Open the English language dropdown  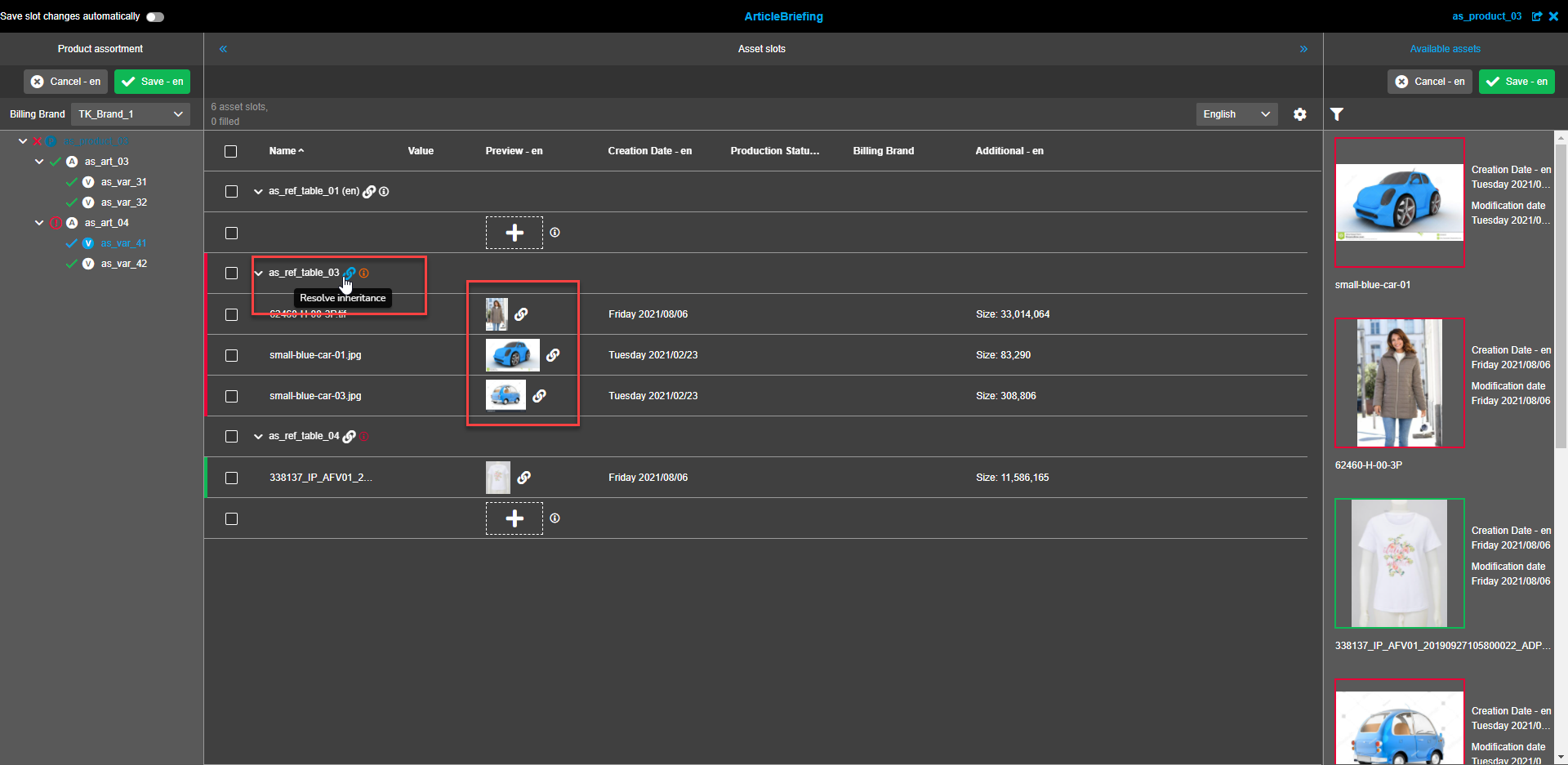pos(1236,114)
